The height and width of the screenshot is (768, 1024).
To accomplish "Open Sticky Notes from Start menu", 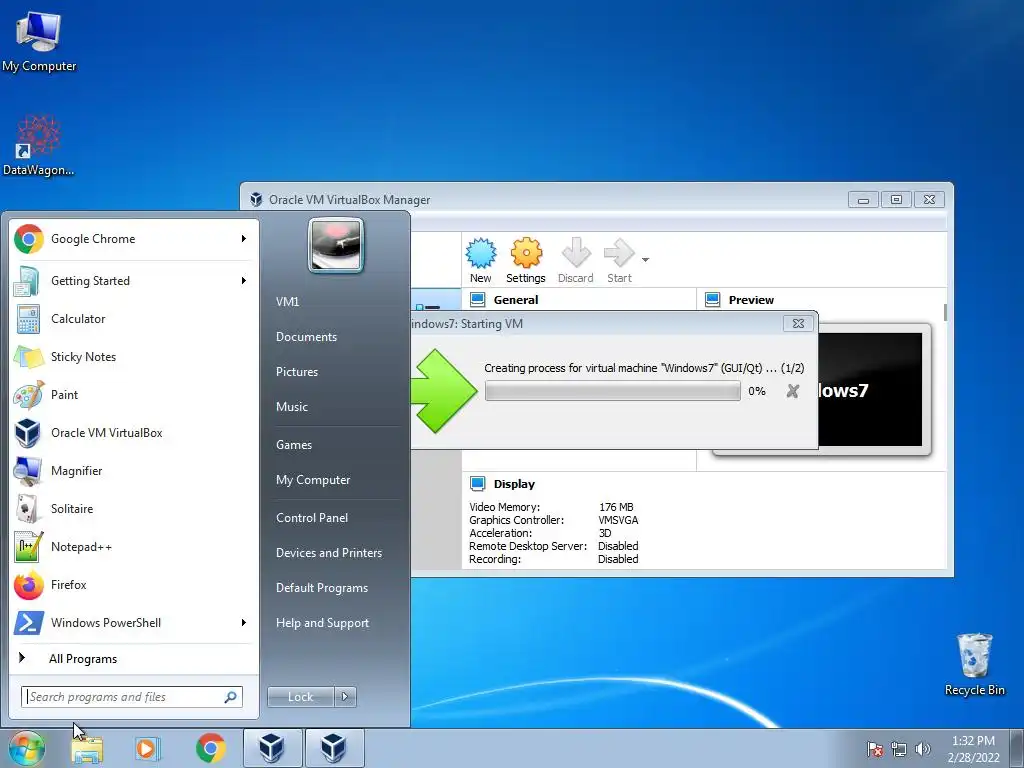I will [x=134, y=357].
